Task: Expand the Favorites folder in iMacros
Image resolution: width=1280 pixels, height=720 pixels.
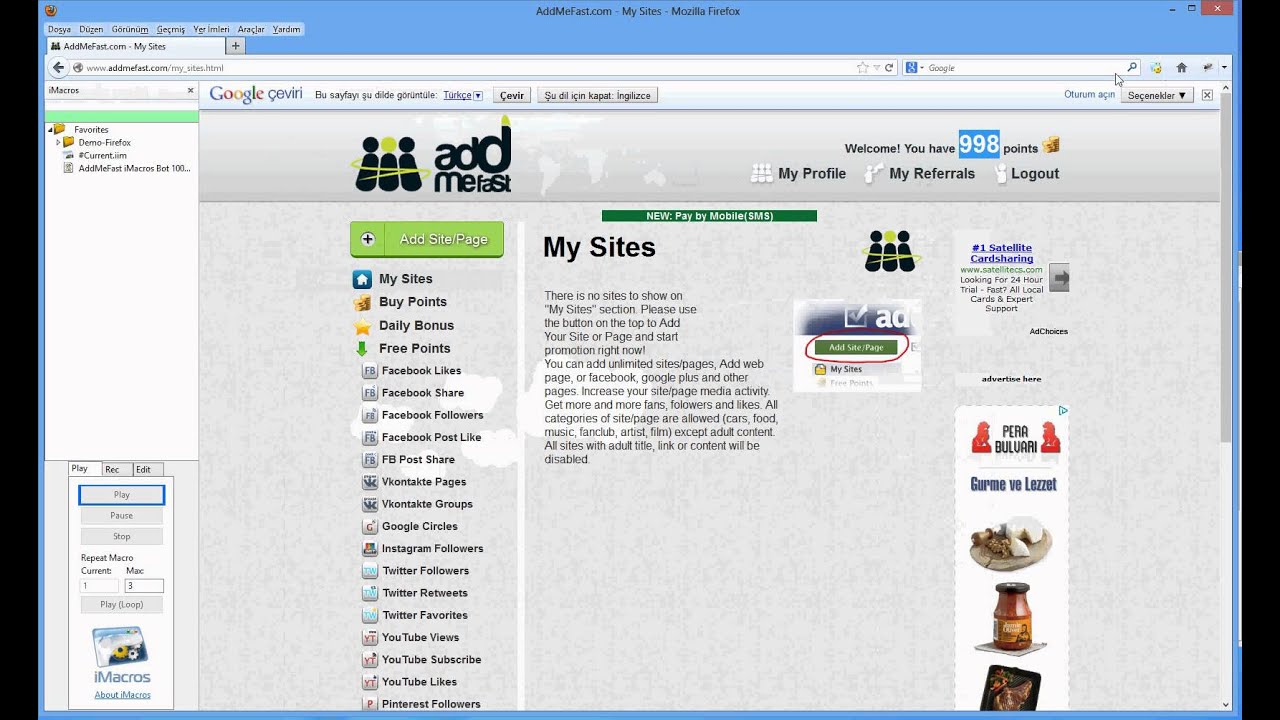Action: click(50, 129)
